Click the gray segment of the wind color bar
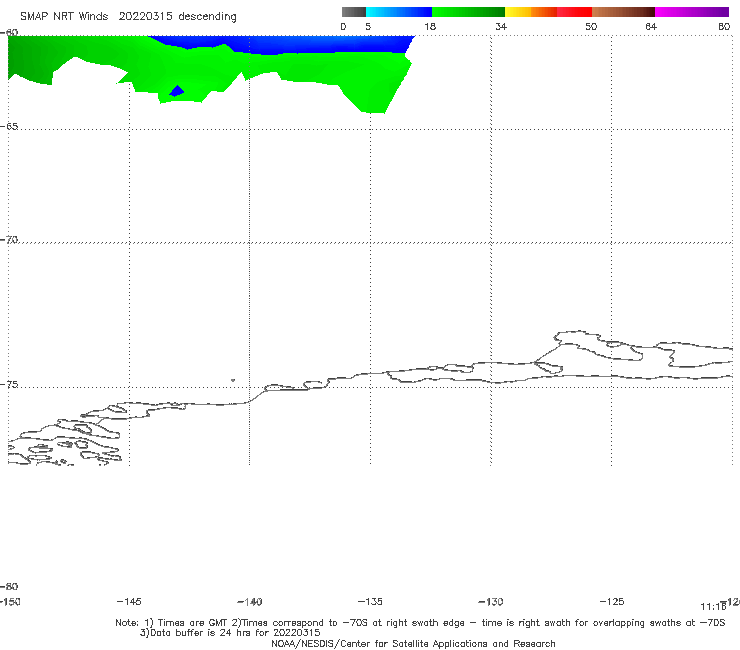The width and height of the screenshot is (740, 650). click(354, 12)
